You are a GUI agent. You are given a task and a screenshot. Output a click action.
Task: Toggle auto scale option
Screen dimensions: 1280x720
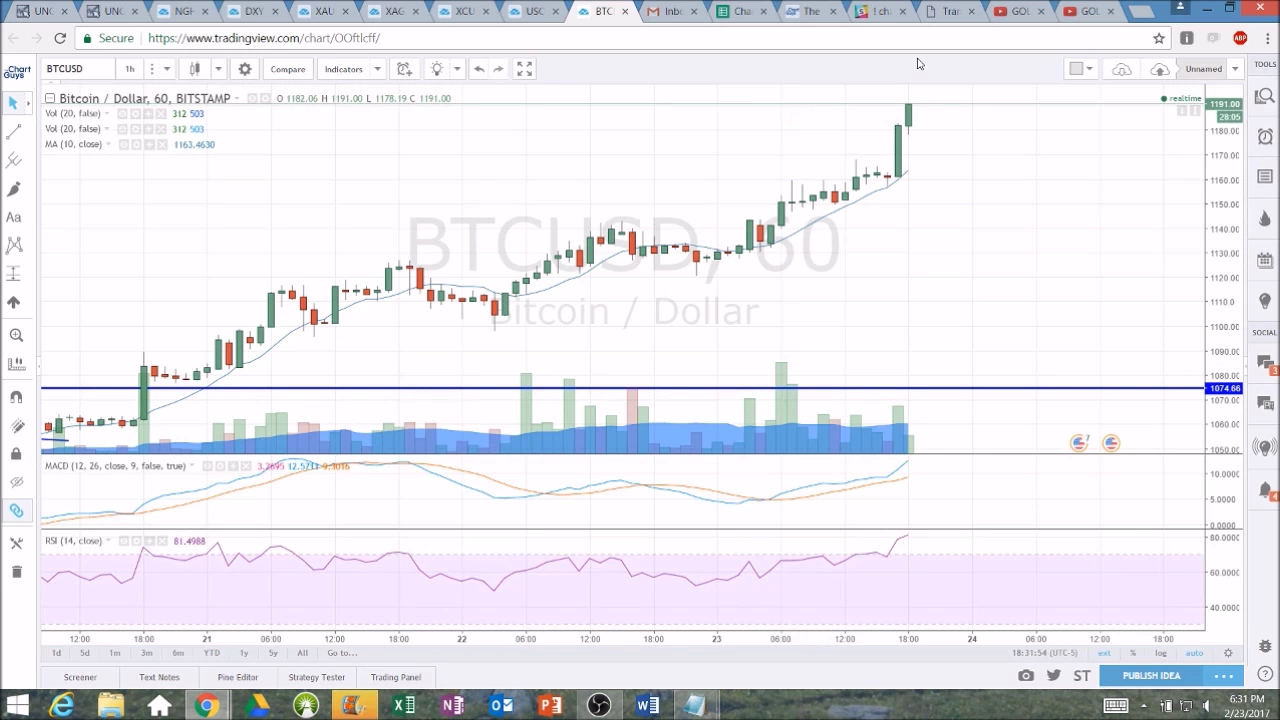(1194, 653)
